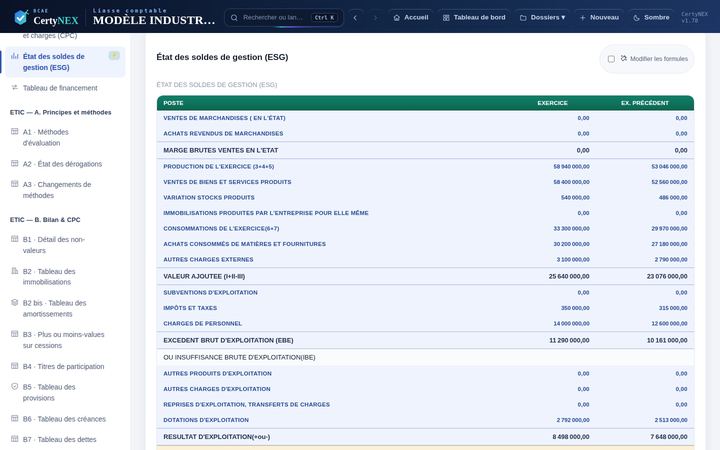
Task: Click the B2 Tableau des immobilisations building icon
Action: tap(15, 271)
